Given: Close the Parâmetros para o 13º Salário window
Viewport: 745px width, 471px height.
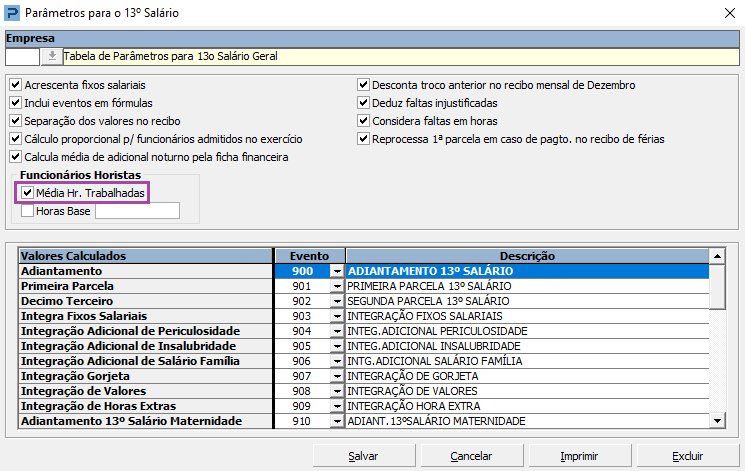Looking at the screenshot, I should [x=726, y=14].
